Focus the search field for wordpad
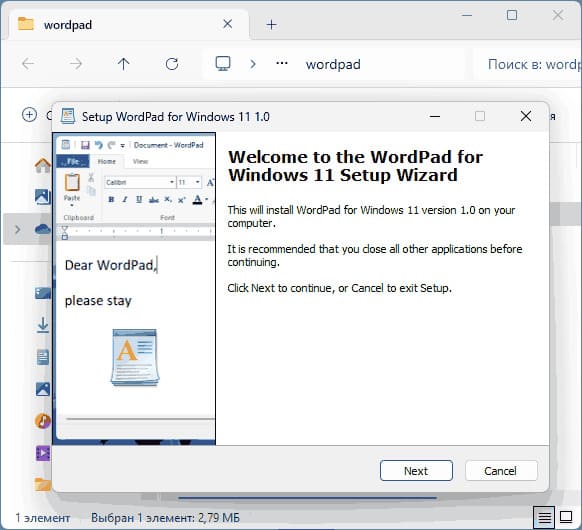 [x=527, y=65]
